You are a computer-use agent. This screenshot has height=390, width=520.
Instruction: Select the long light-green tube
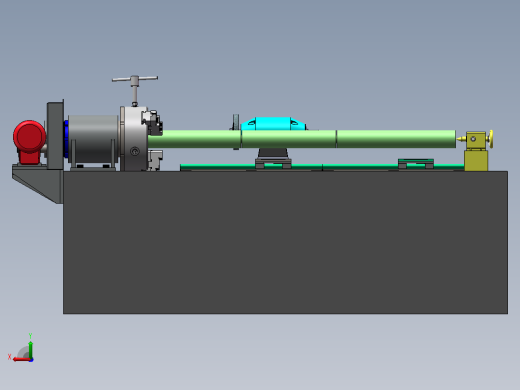302,139
